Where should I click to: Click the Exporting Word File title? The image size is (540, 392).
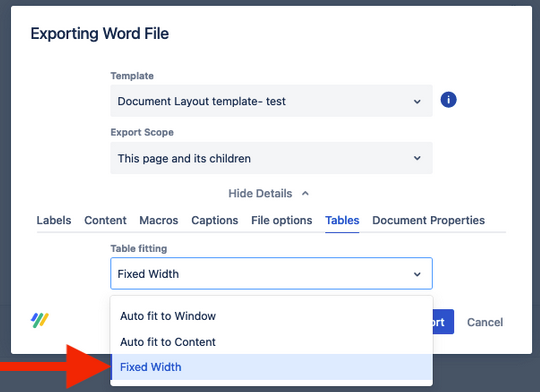(100, 34)
